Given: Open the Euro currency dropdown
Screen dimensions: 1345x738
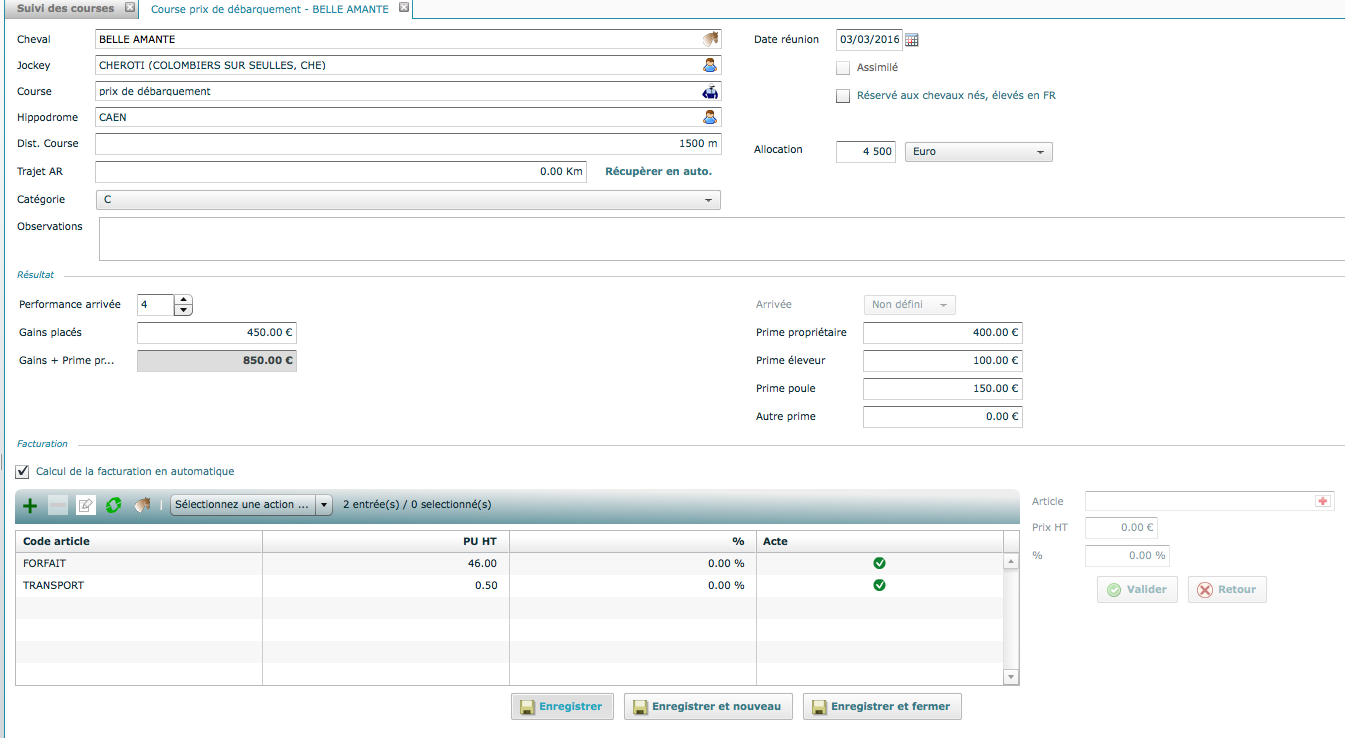Looking at the screenshot, I should (978, 152).
